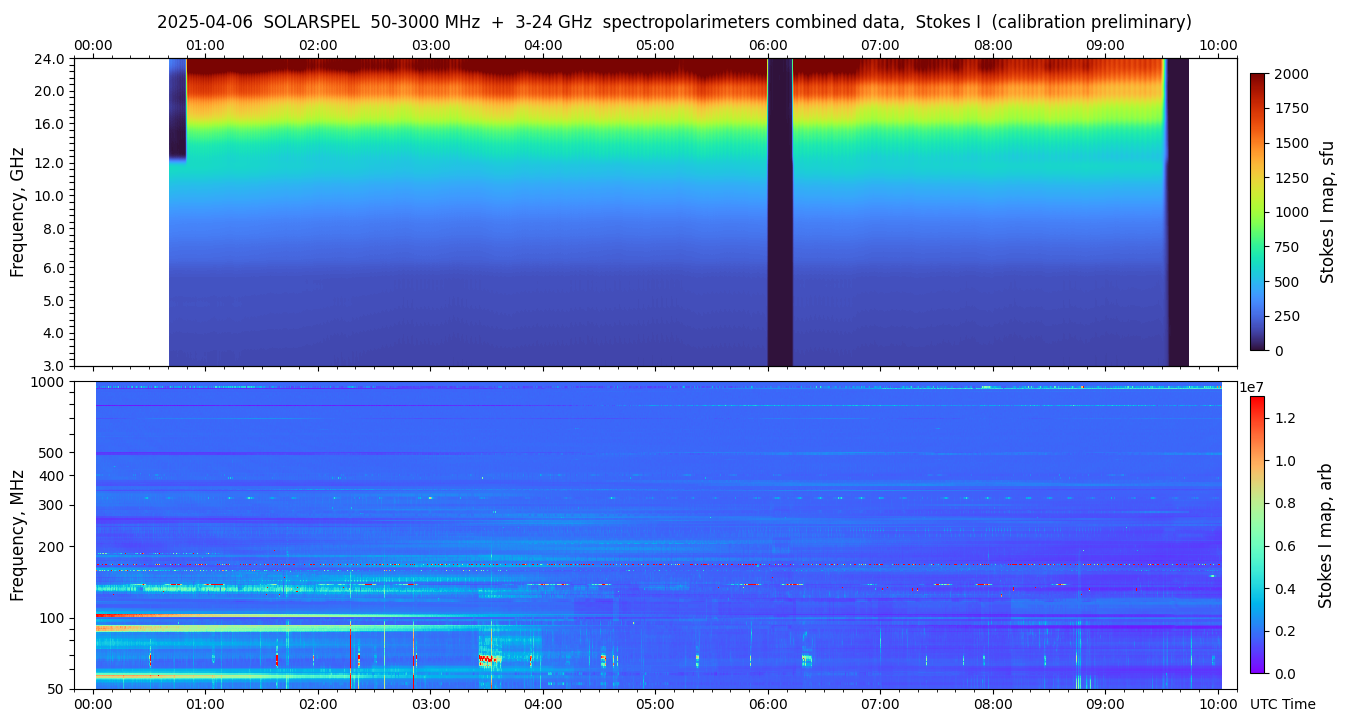Viewport: 1350px width, 725px height.
Task: Click the 03:00 tick label on top axis
Action: click(x=431, y=45)
